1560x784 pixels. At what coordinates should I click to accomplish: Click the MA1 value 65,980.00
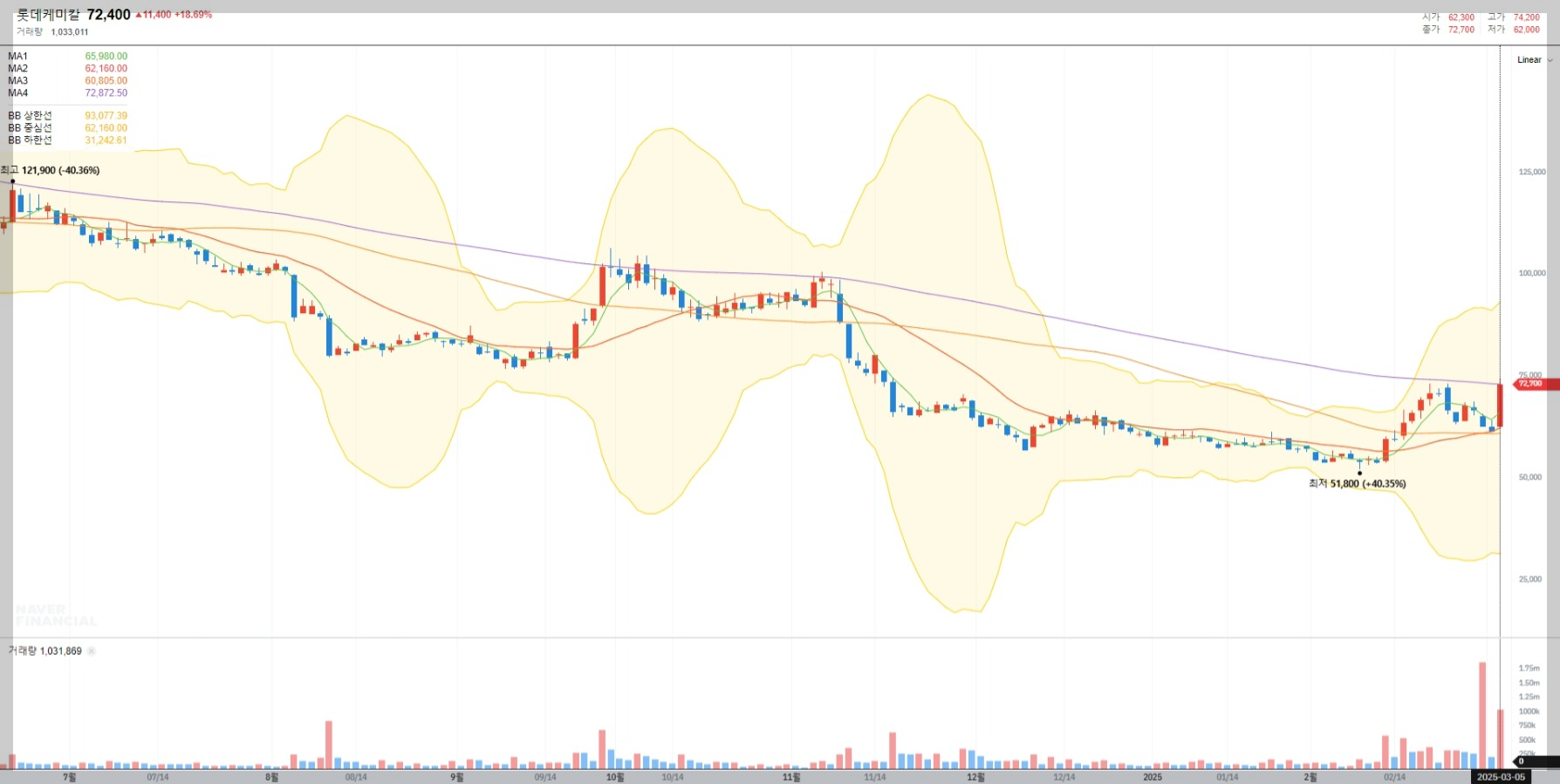106,57
